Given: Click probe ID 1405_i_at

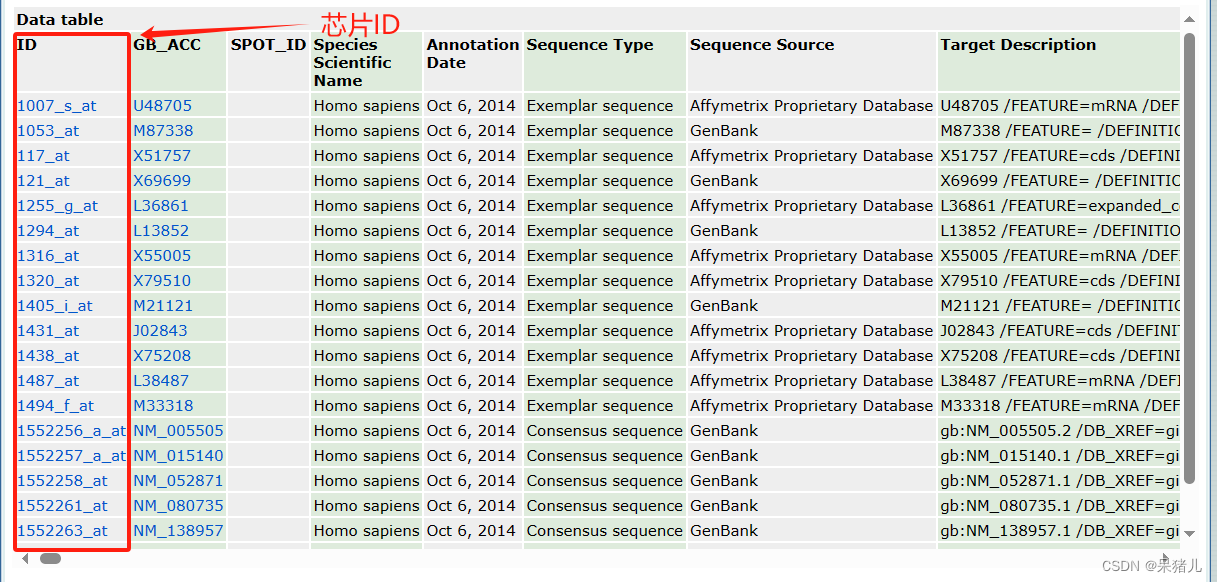Looking at the screenshot, I should (x=55, y=306).
